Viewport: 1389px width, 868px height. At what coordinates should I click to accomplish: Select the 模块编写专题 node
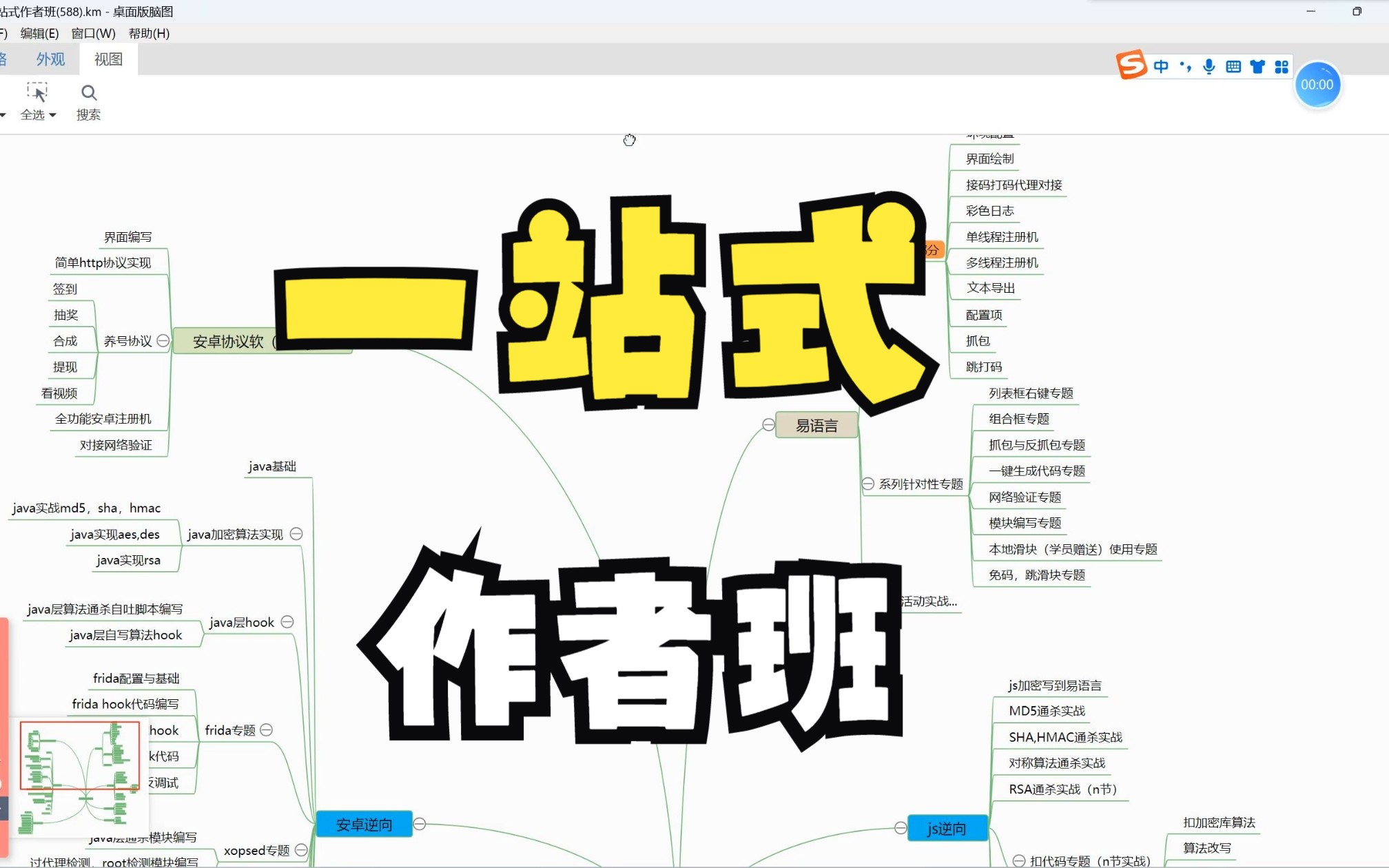point(1025,523)
